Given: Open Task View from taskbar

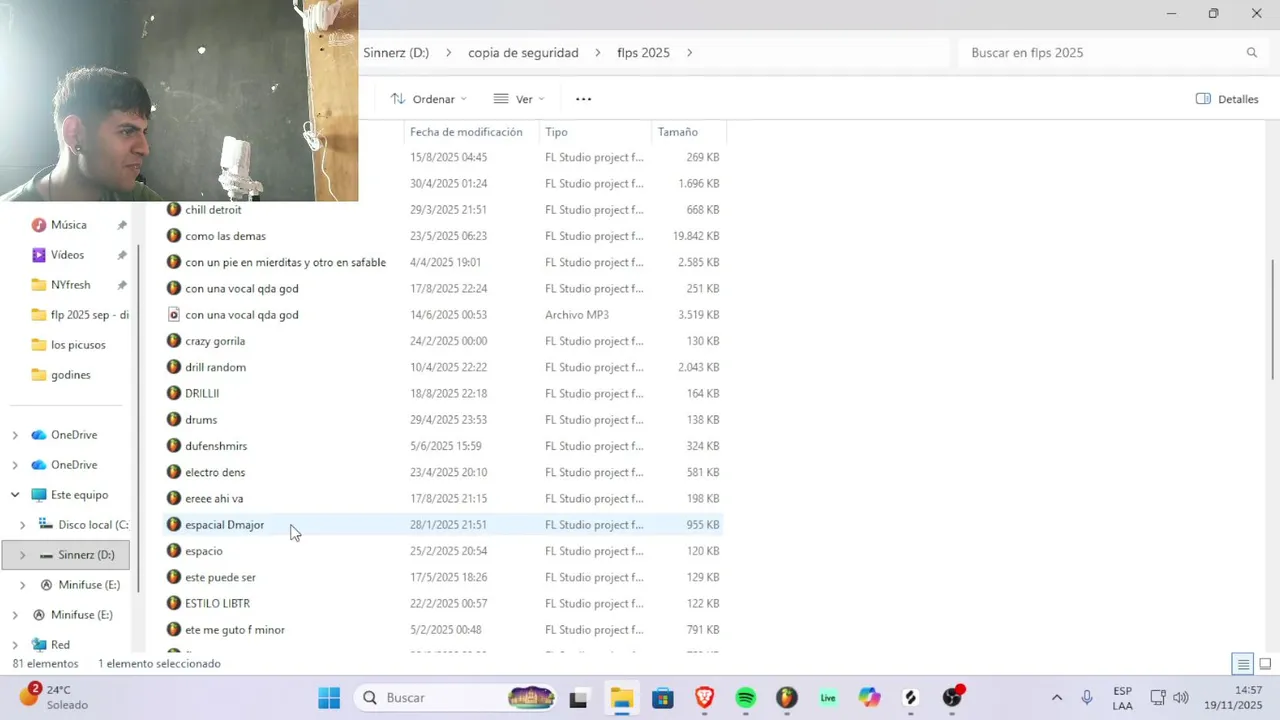Looking at the screenshot, I should (x=578, y=698).
